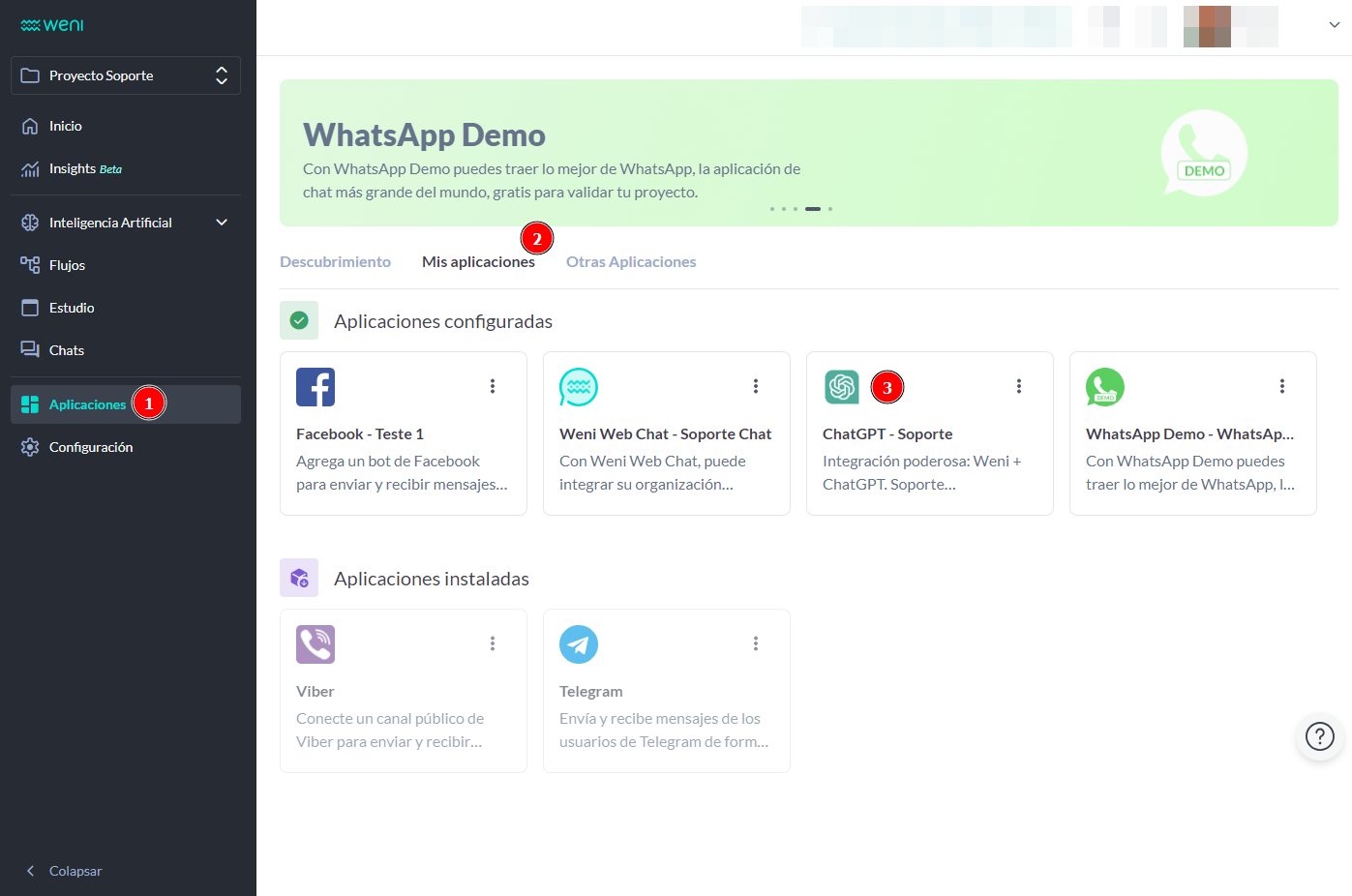Switch to the Otras Aplicaciones tab
This screenshot has height=896, width=1352.
pos(631,262)
